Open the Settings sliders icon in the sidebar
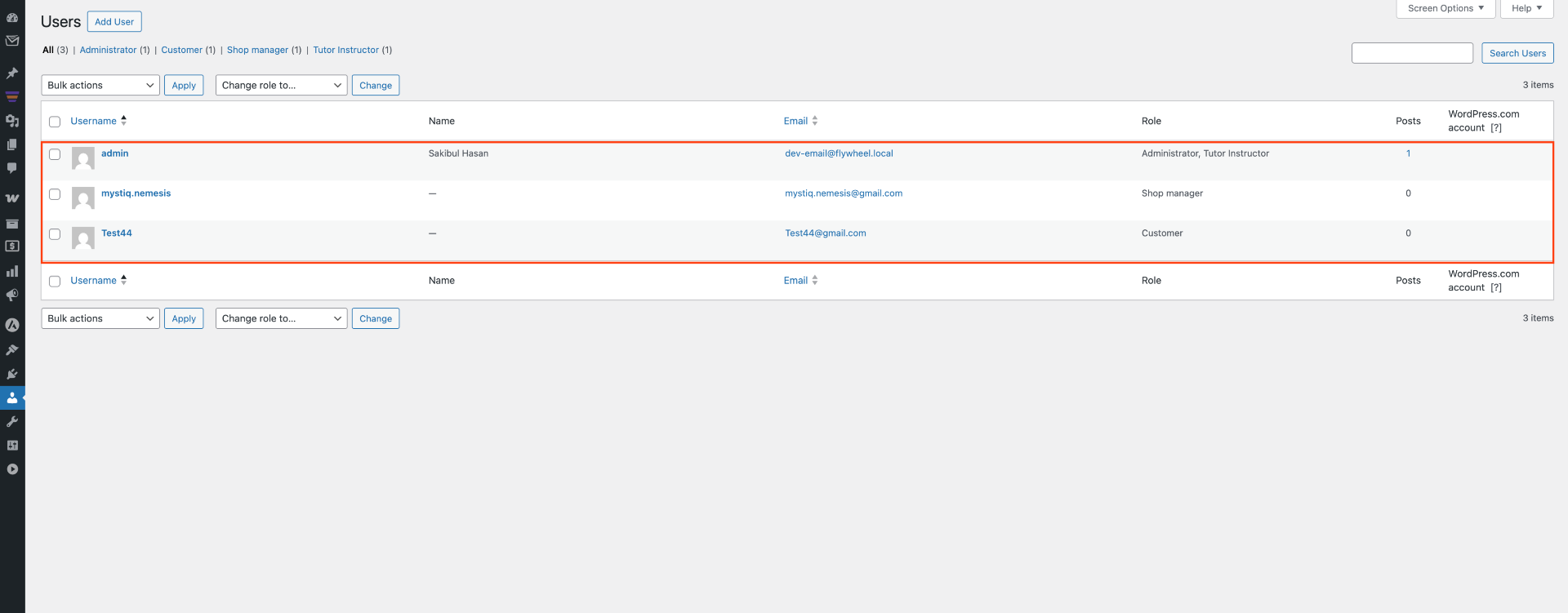This screenshot has width=1568, height=613. (12, 446)
